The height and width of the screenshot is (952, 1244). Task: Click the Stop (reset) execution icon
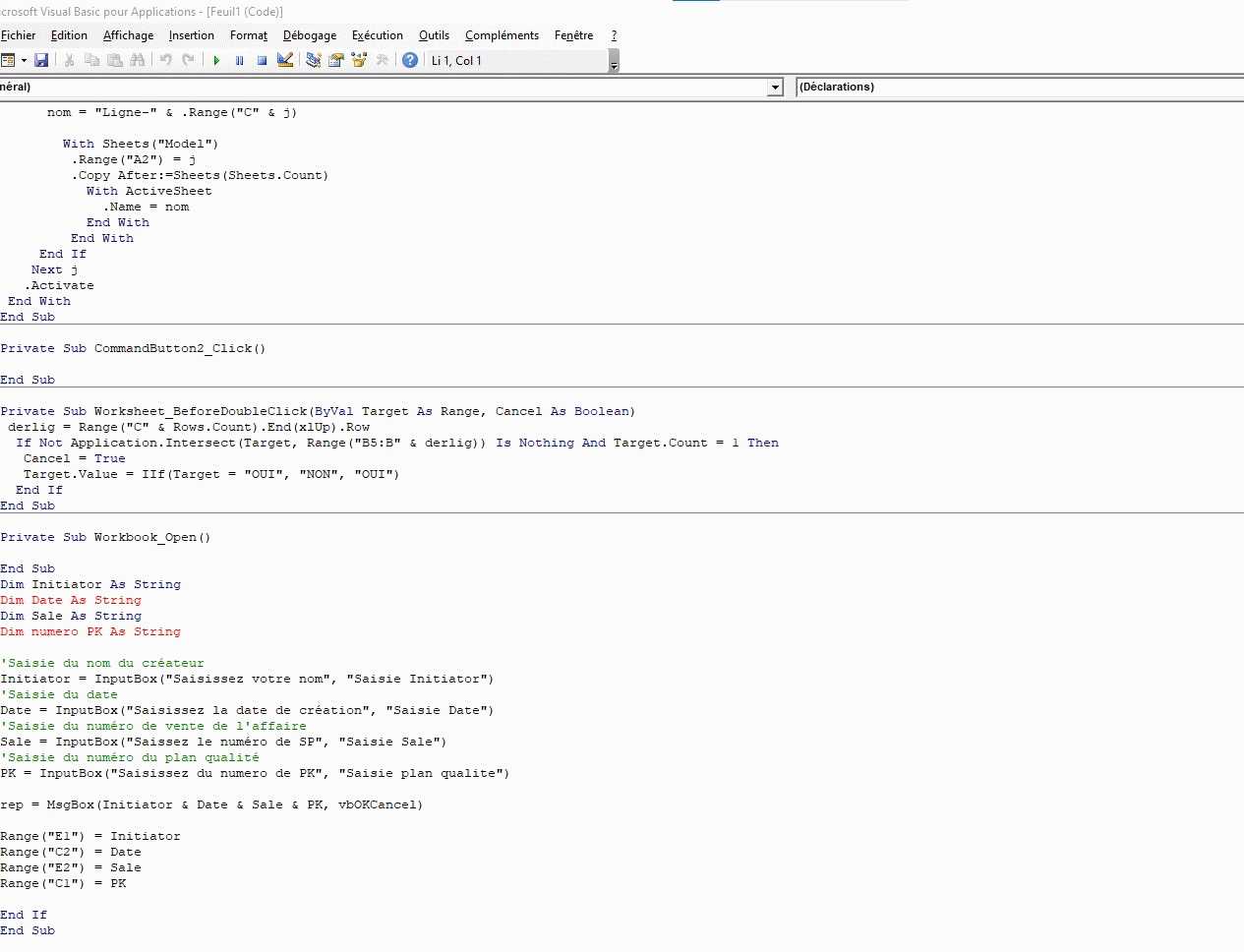(262, 61)
